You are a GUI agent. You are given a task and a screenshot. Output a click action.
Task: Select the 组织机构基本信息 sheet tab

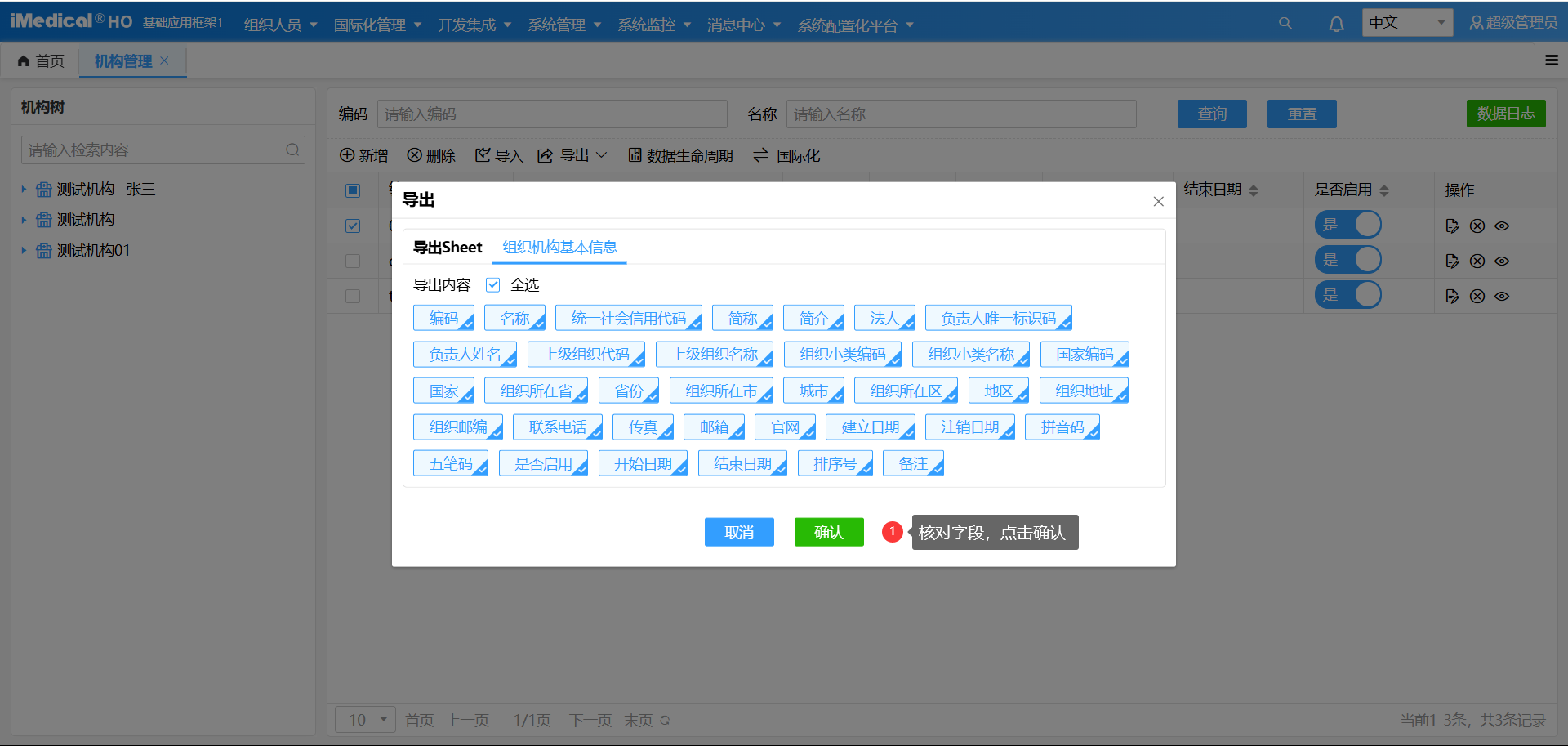coord(559,248)
